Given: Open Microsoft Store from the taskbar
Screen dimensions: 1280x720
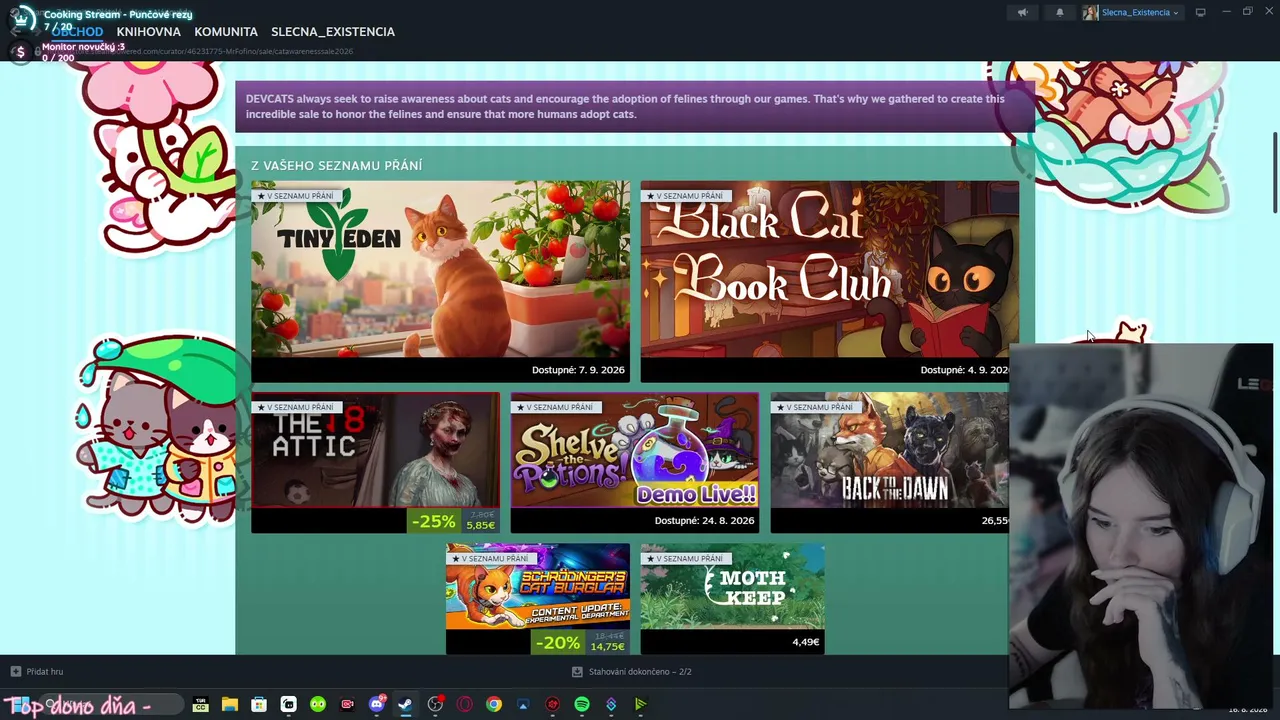Looking at the screenshot, I should 259,704.
